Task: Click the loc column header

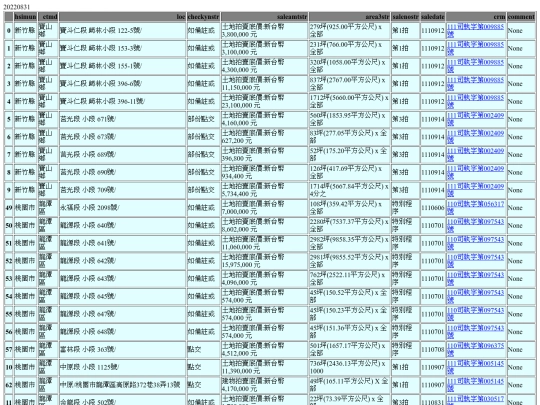Action: coord(123,17)
